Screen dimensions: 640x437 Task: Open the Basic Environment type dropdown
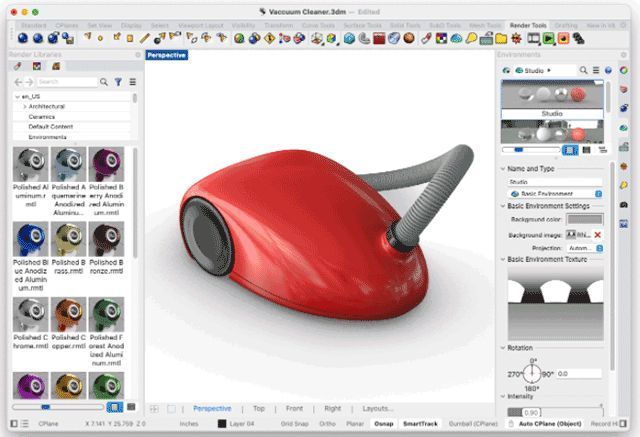click(555, 193)
